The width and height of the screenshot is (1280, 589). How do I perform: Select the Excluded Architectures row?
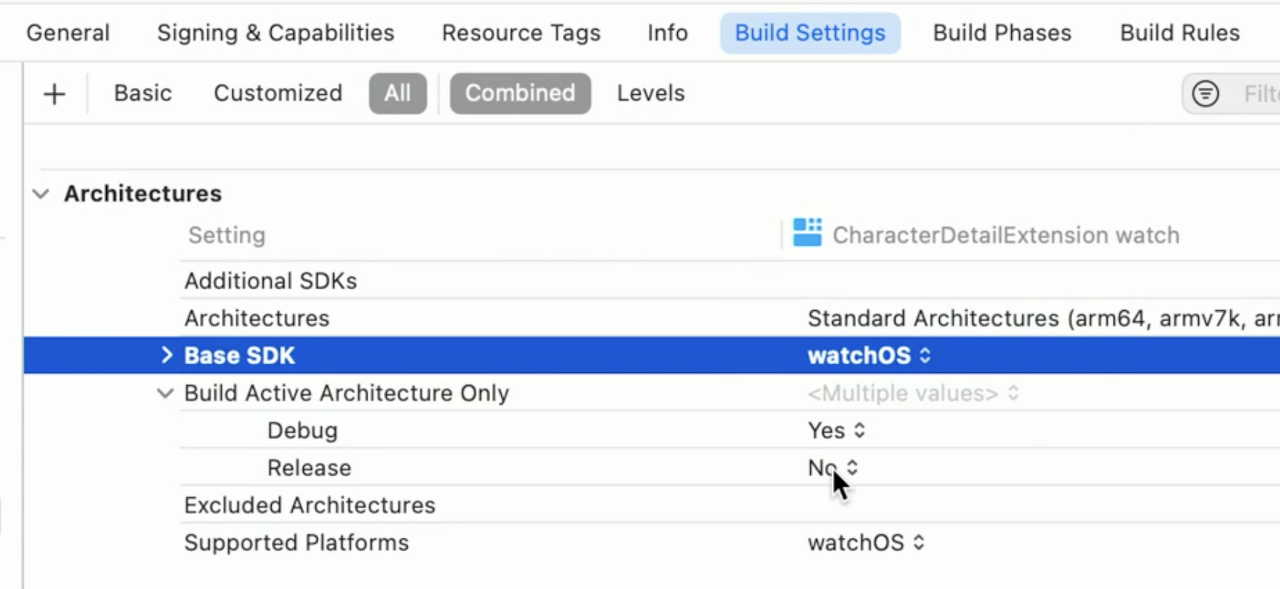(x=309, y=506)
